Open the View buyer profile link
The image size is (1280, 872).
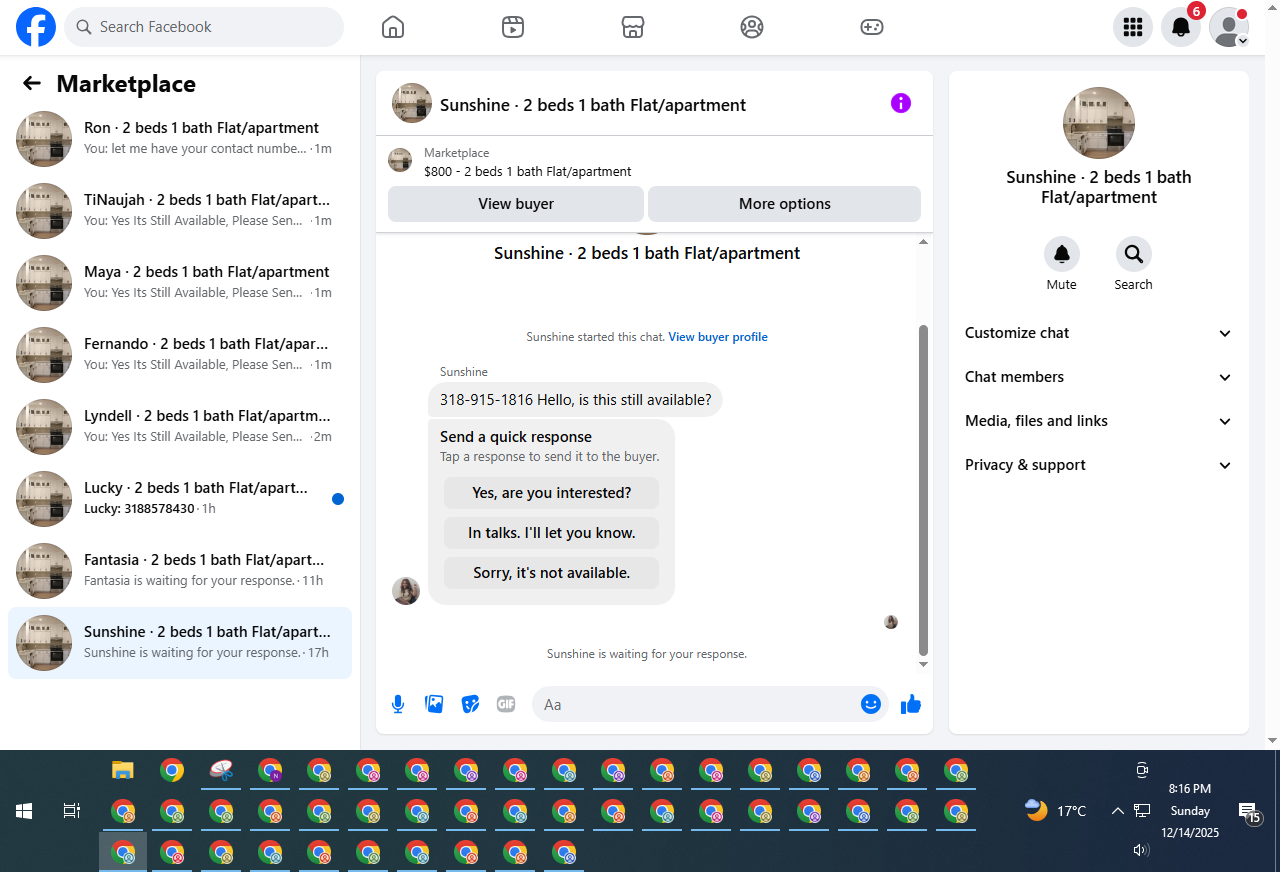pos(718,337)
